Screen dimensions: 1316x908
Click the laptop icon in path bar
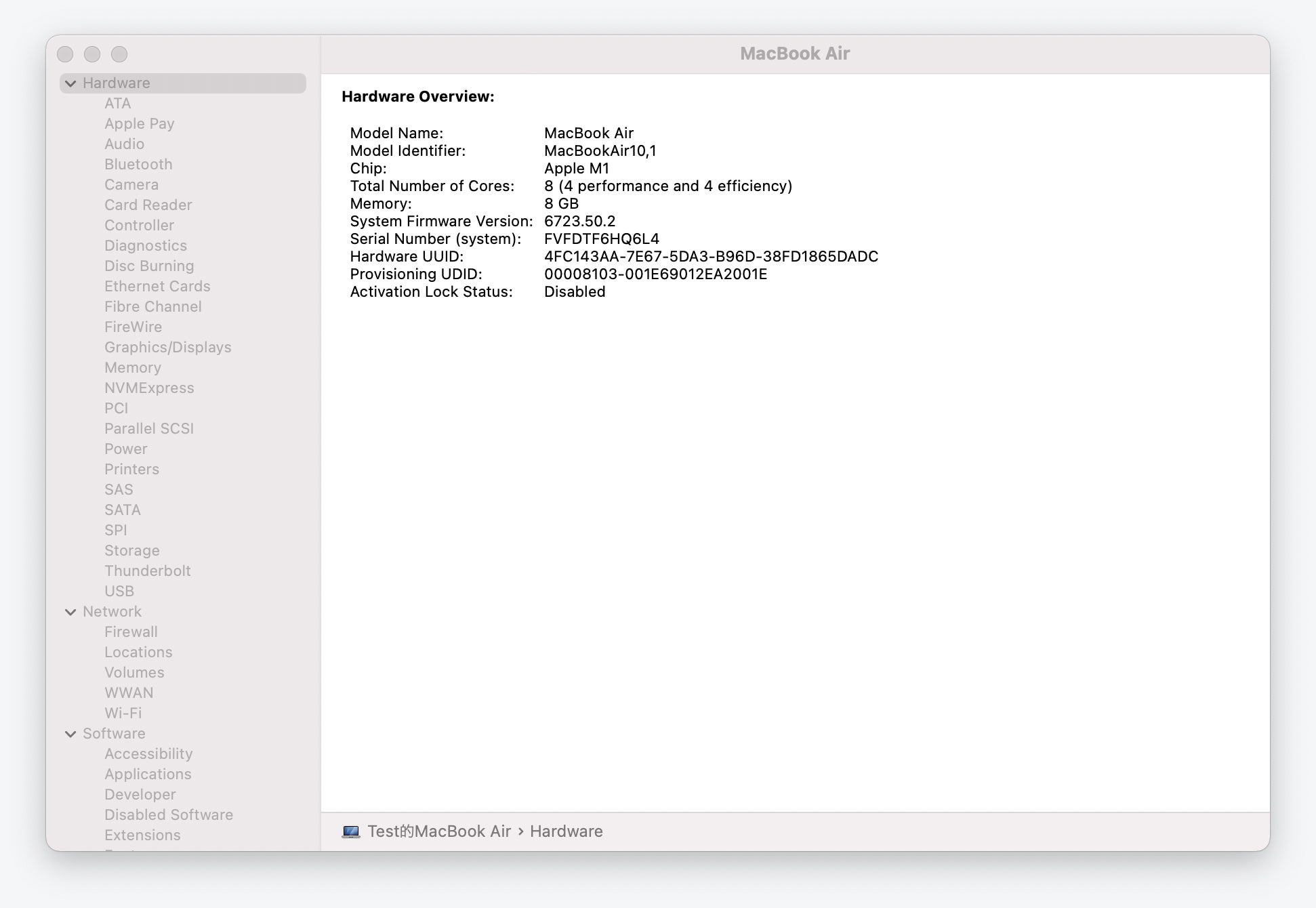tap(351, 831)
